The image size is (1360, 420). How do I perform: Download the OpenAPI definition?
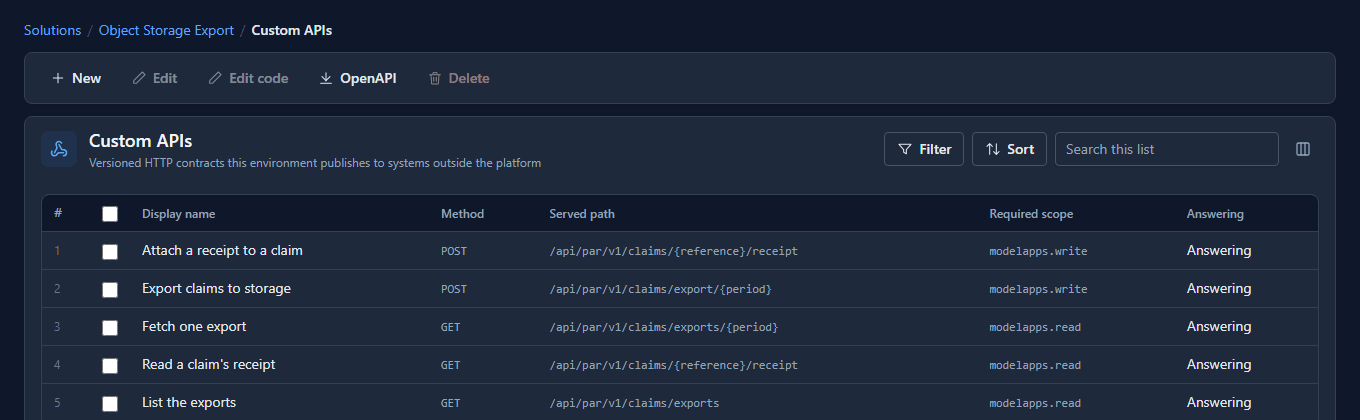(358, 78)
